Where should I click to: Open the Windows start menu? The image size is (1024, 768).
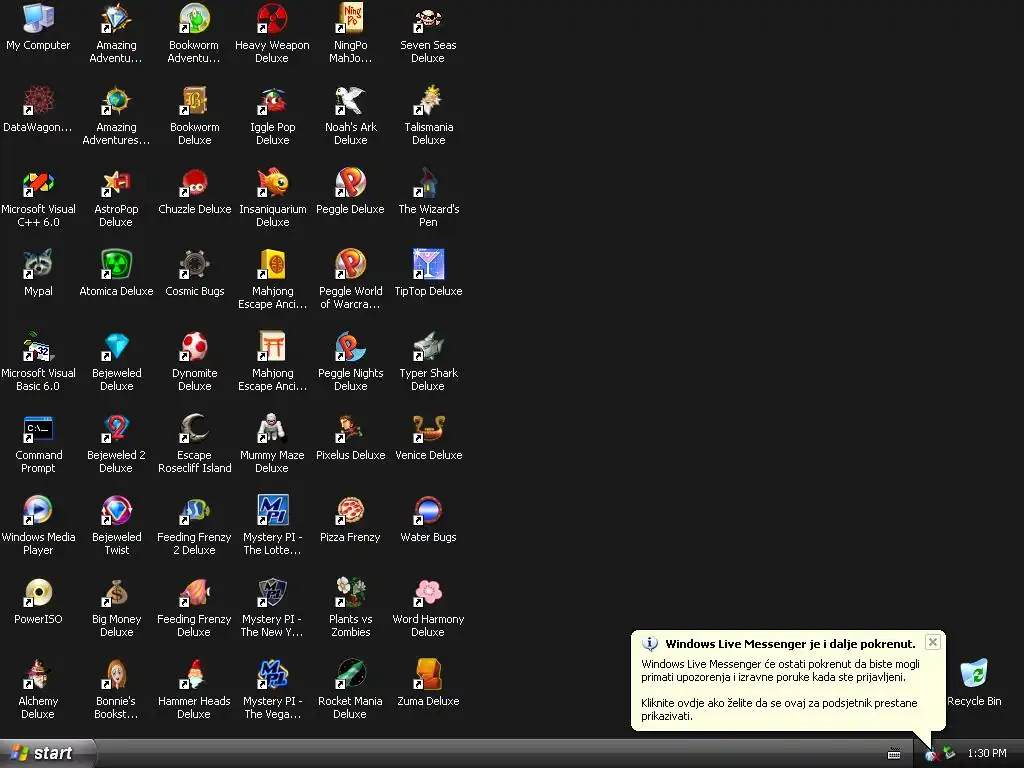[x=48, y=753]
